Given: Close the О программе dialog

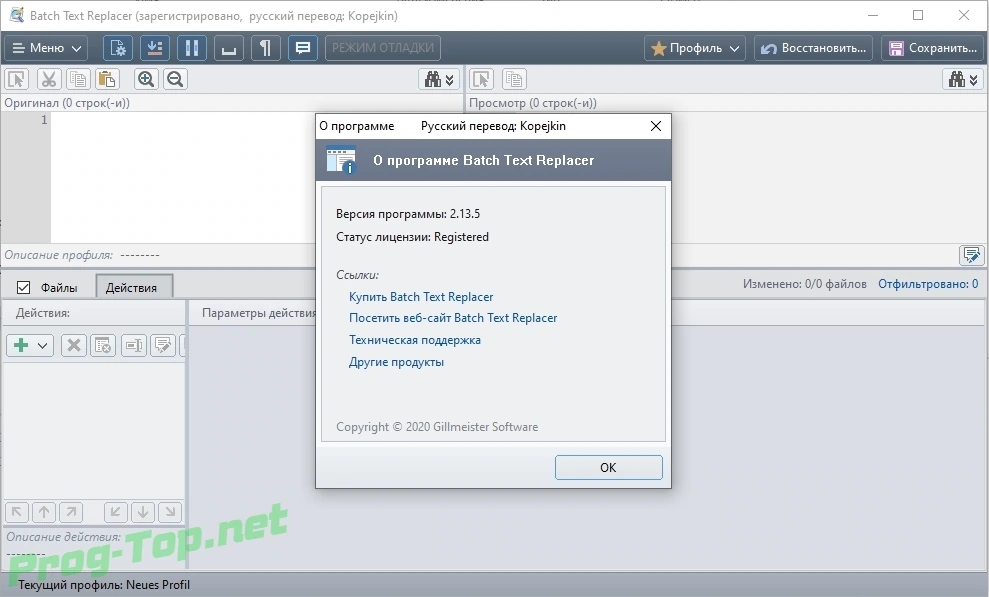Looking at the screenshot, I should pos(656,126).
